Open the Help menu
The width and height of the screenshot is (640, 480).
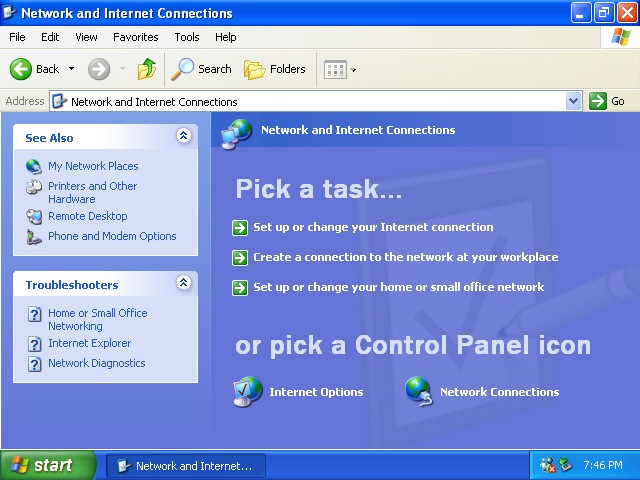point(226,37)
